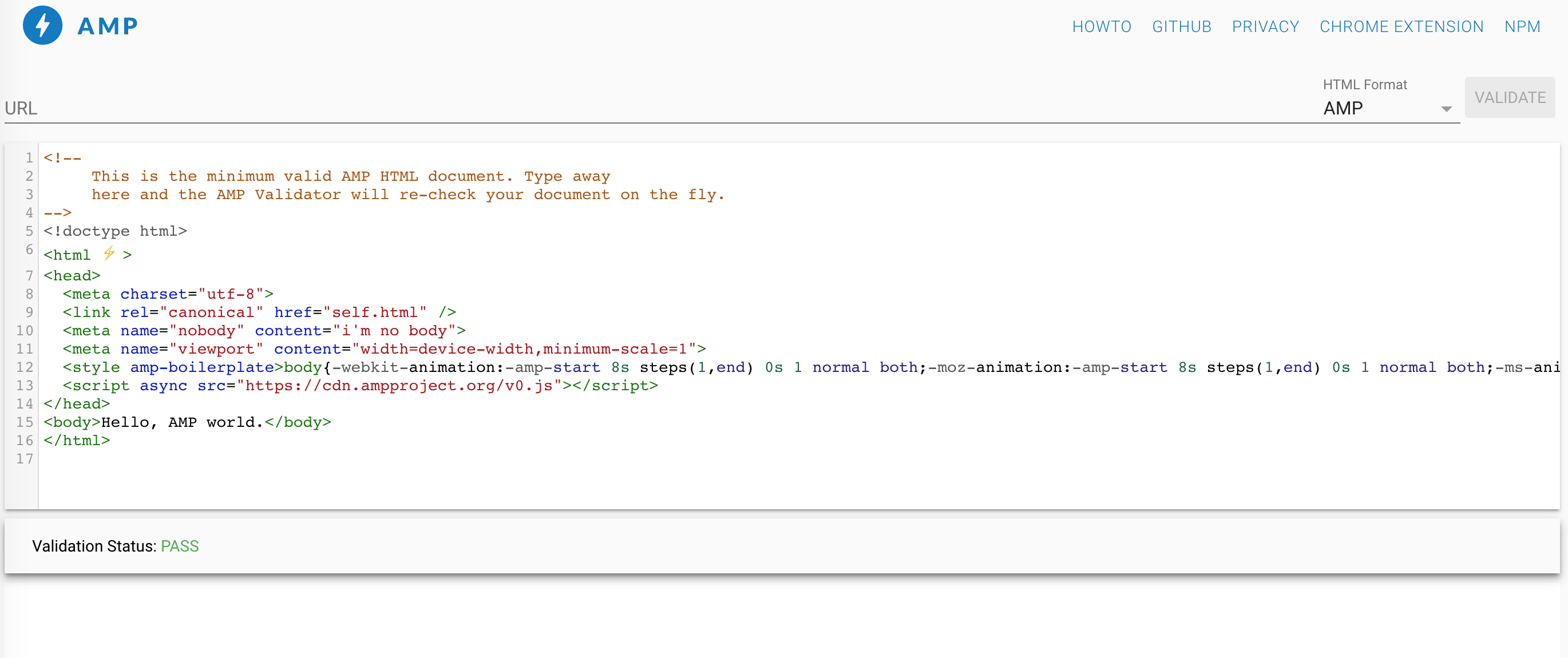Click the canonical link href value
The image size is (1568, 658).
[374, 312]
